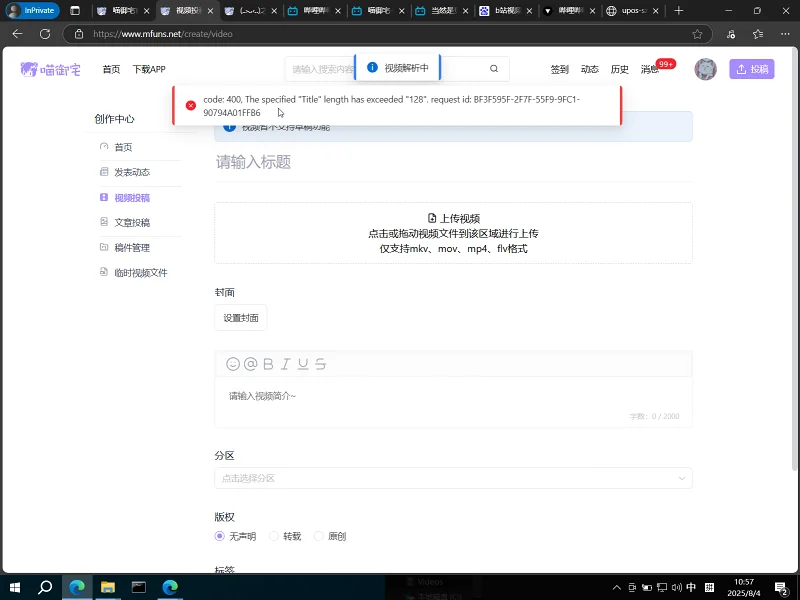Open the user avatar profile

pyautogui.click(x=706, y=69)
